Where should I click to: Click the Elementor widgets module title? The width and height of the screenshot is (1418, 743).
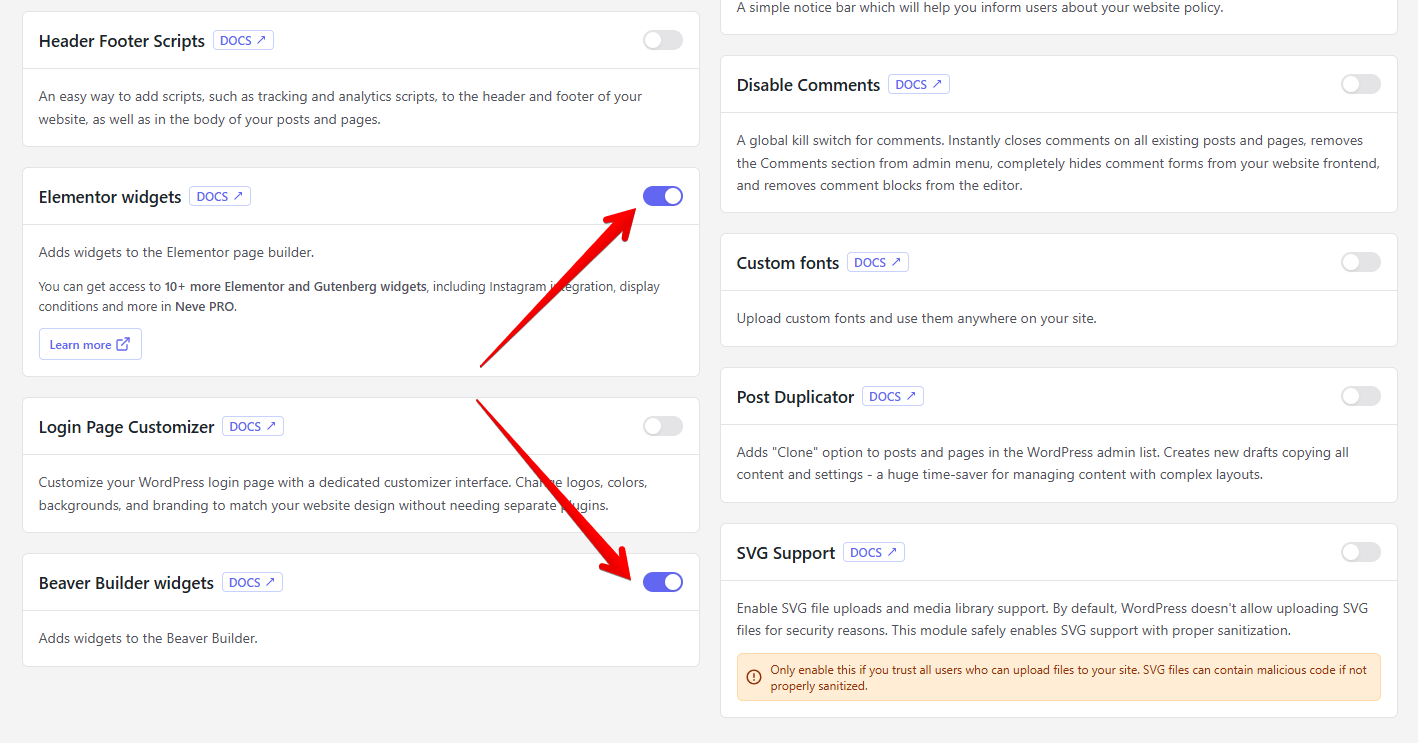(x=110, y=197)
